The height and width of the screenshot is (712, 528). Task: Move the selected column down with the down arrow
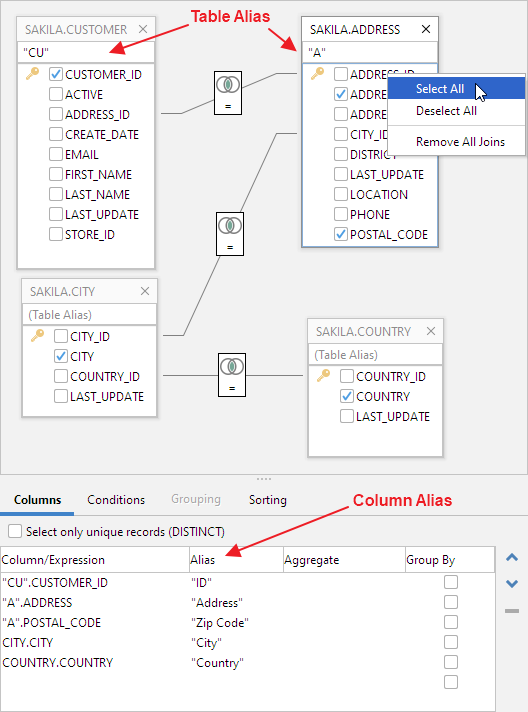[x=512, y=583]
